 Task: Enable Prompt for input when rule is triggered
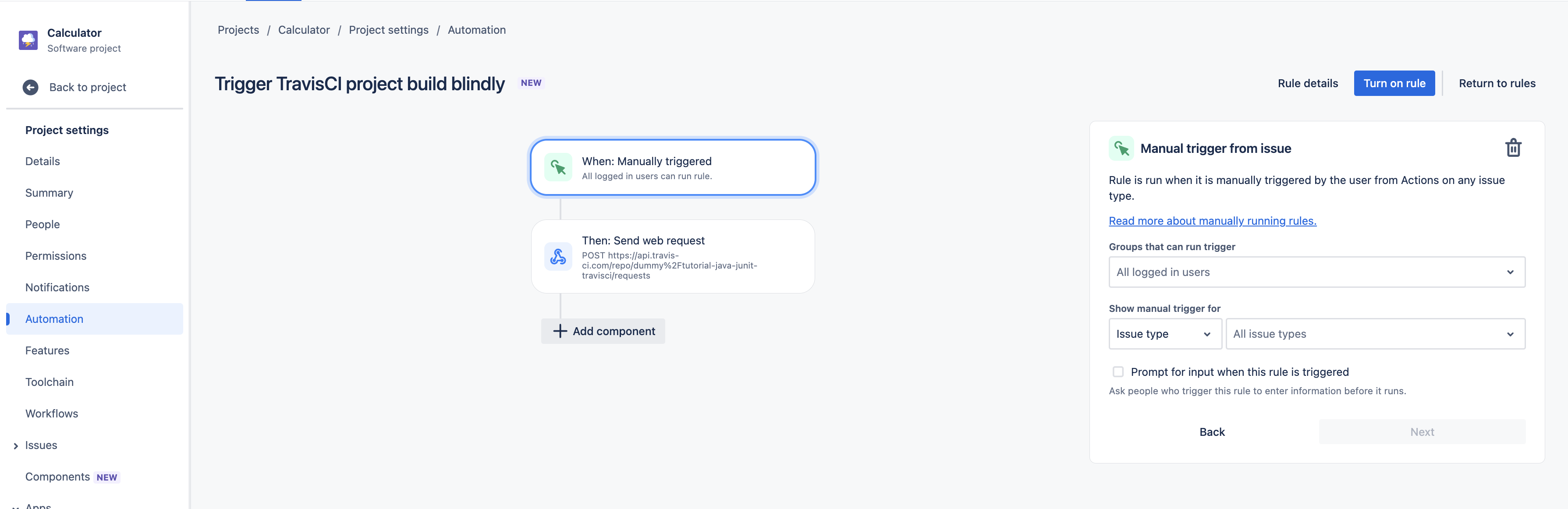coord(1118,371)
